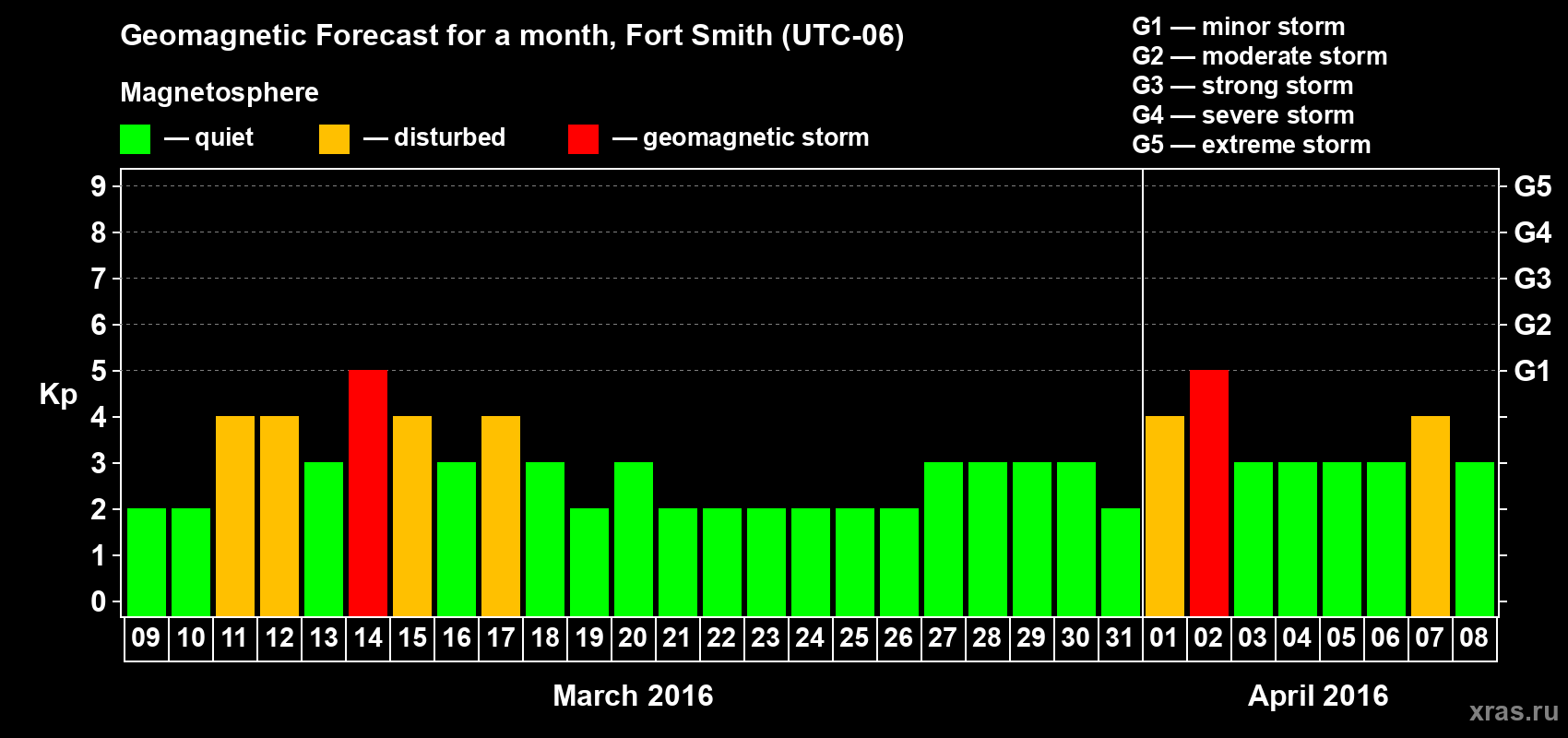
Task: Click the Magnetosphere heading
Action: [220, 92]
